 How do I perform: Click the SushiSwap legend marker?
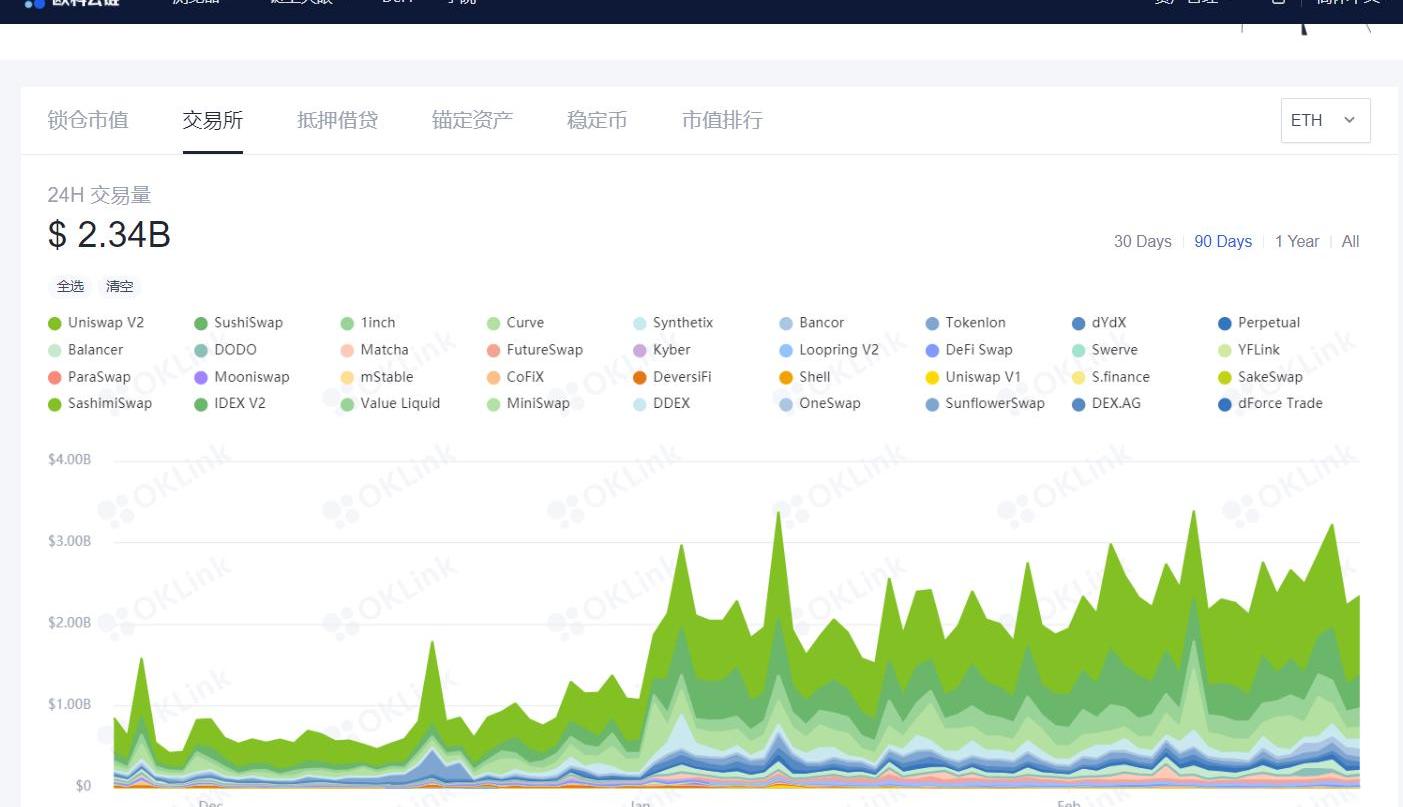point(201,323)
